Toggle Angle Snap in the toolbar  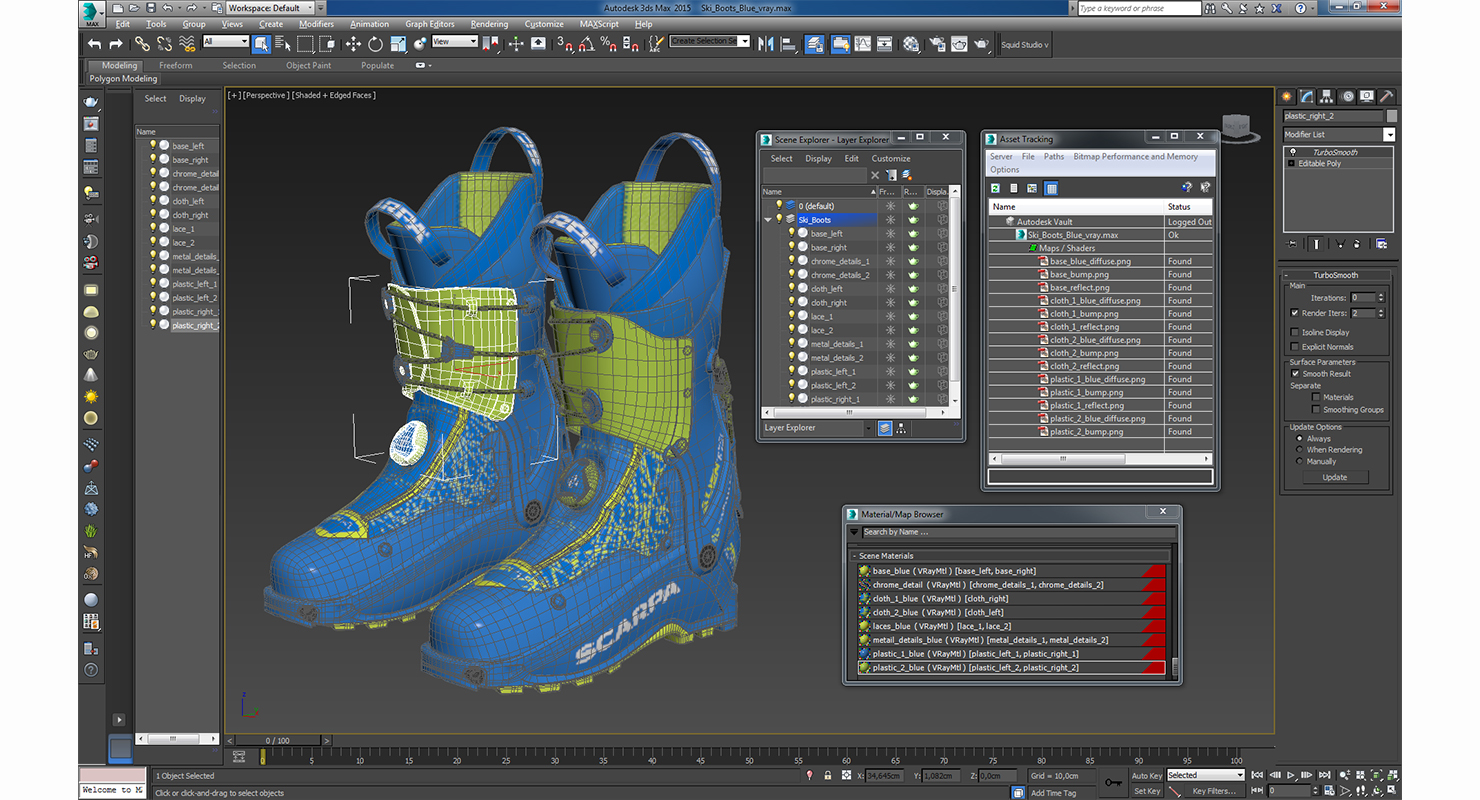click(x=587, y=44)
